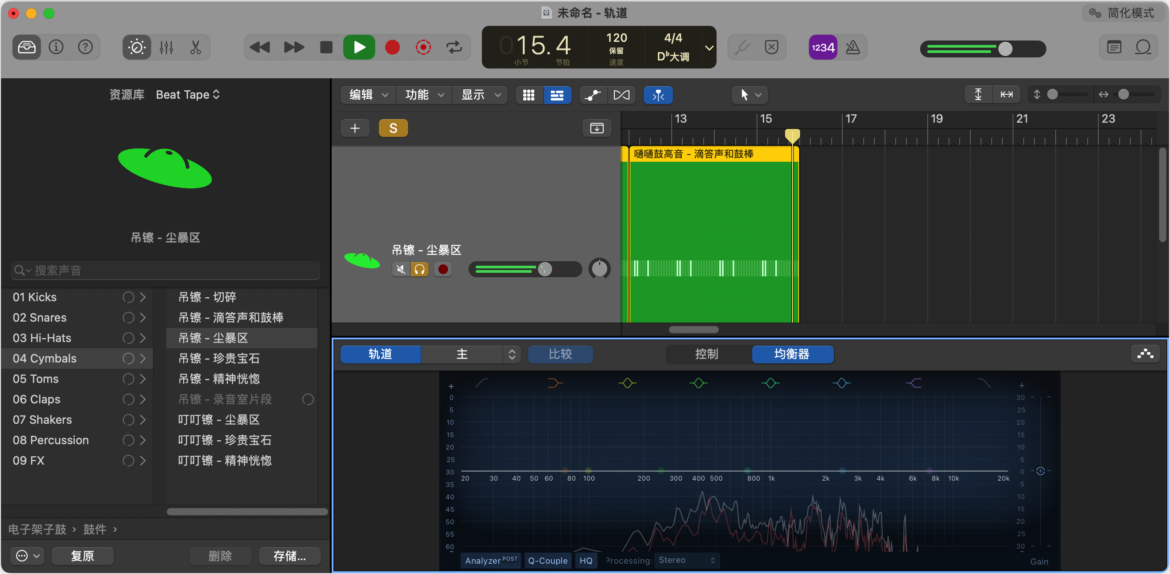Click the 吊镲 - 尘暴区 track volume slider

[x=525, y=269]
